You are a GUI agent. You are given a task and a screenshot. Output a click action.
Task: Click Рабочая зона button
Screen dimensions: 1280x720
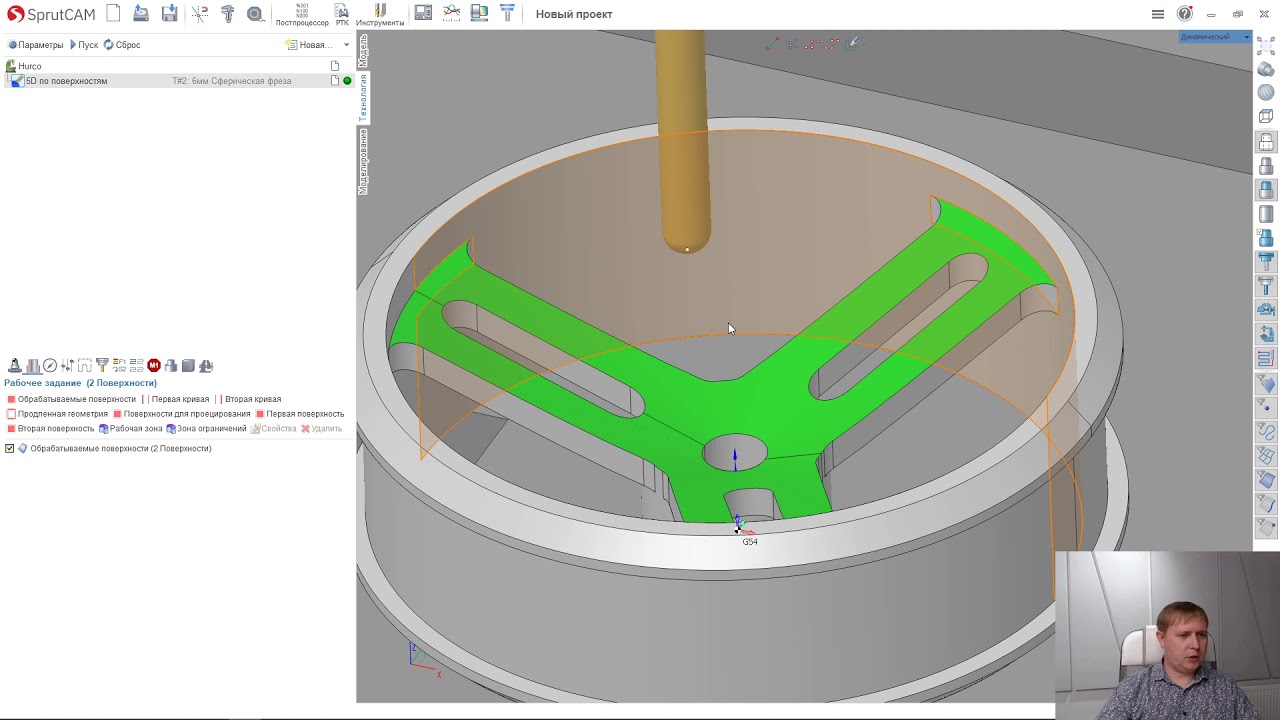click(x=130, y=429)
